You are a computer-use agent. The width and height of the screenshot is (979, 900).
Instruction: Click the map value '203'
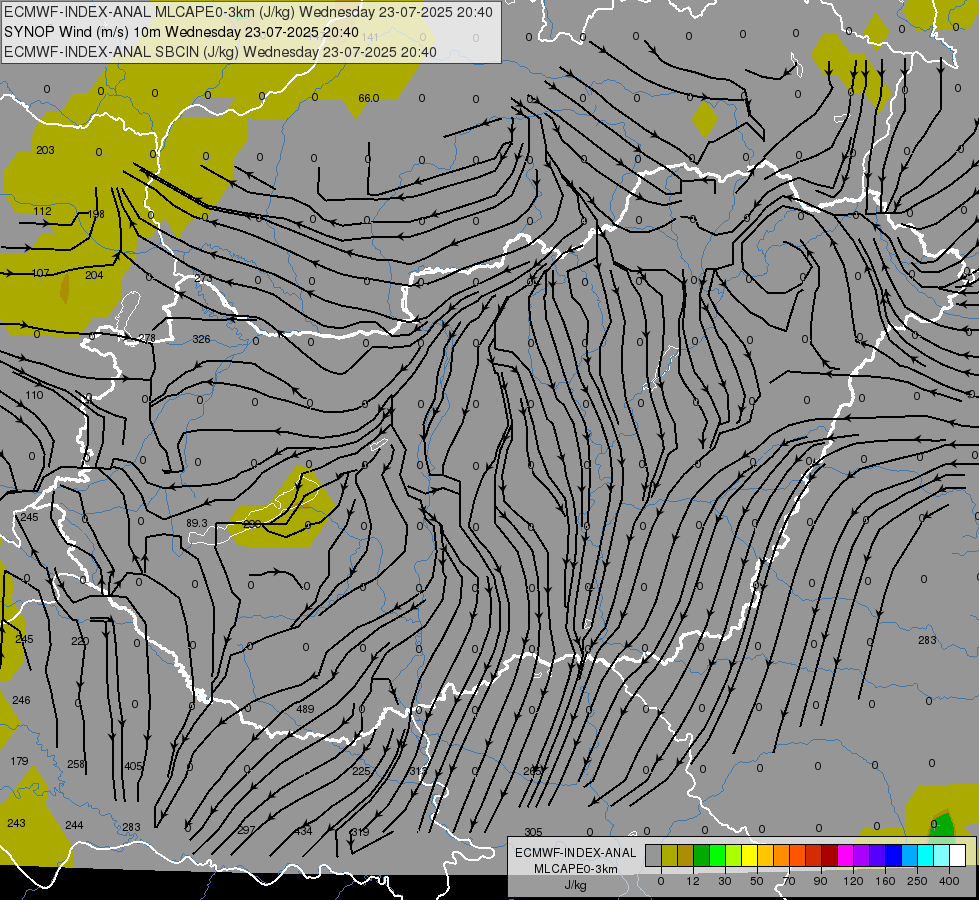coord(45,150)
